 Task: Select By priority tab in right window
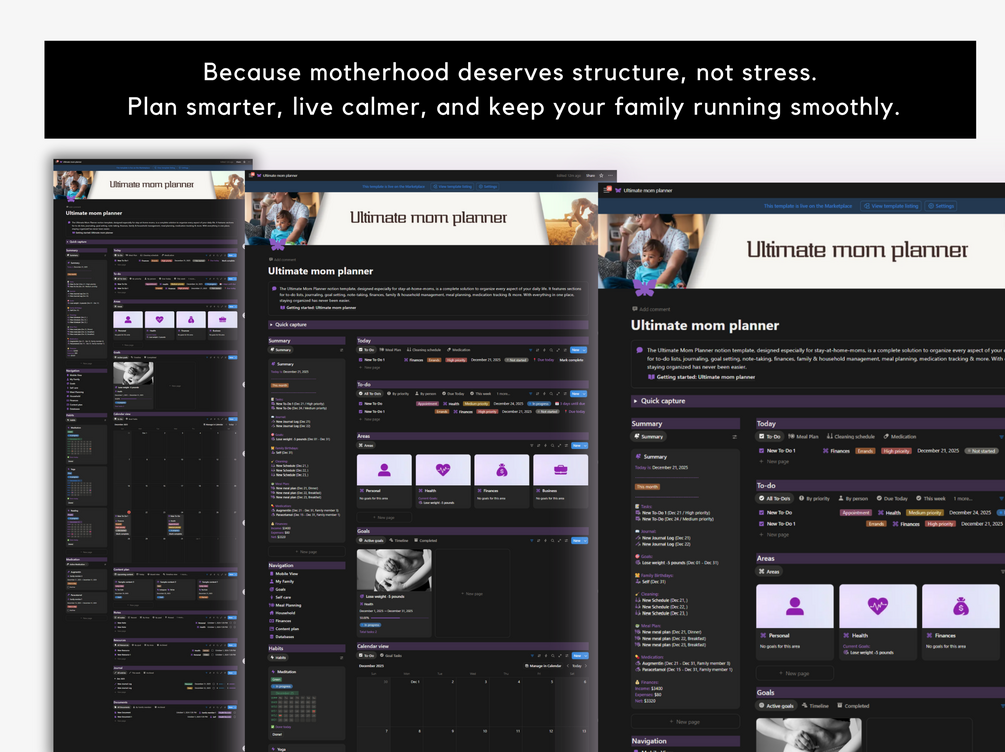click(813, 498)
